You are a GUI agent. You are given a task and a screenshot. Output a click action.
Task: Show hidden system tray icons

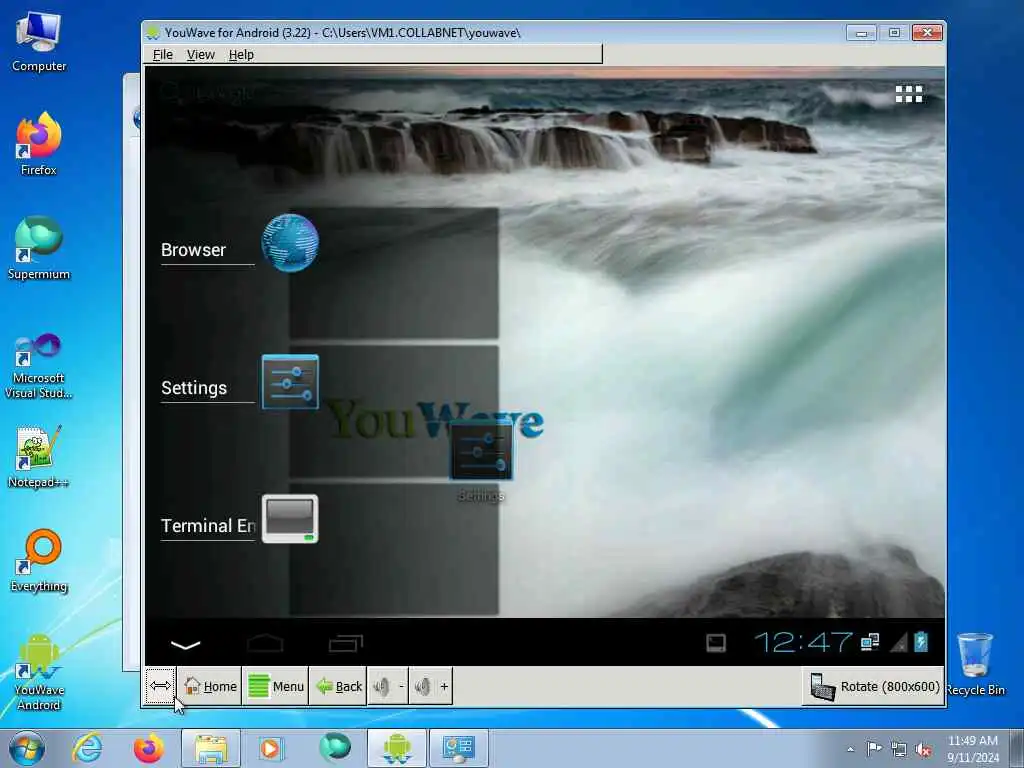(850, 749)
